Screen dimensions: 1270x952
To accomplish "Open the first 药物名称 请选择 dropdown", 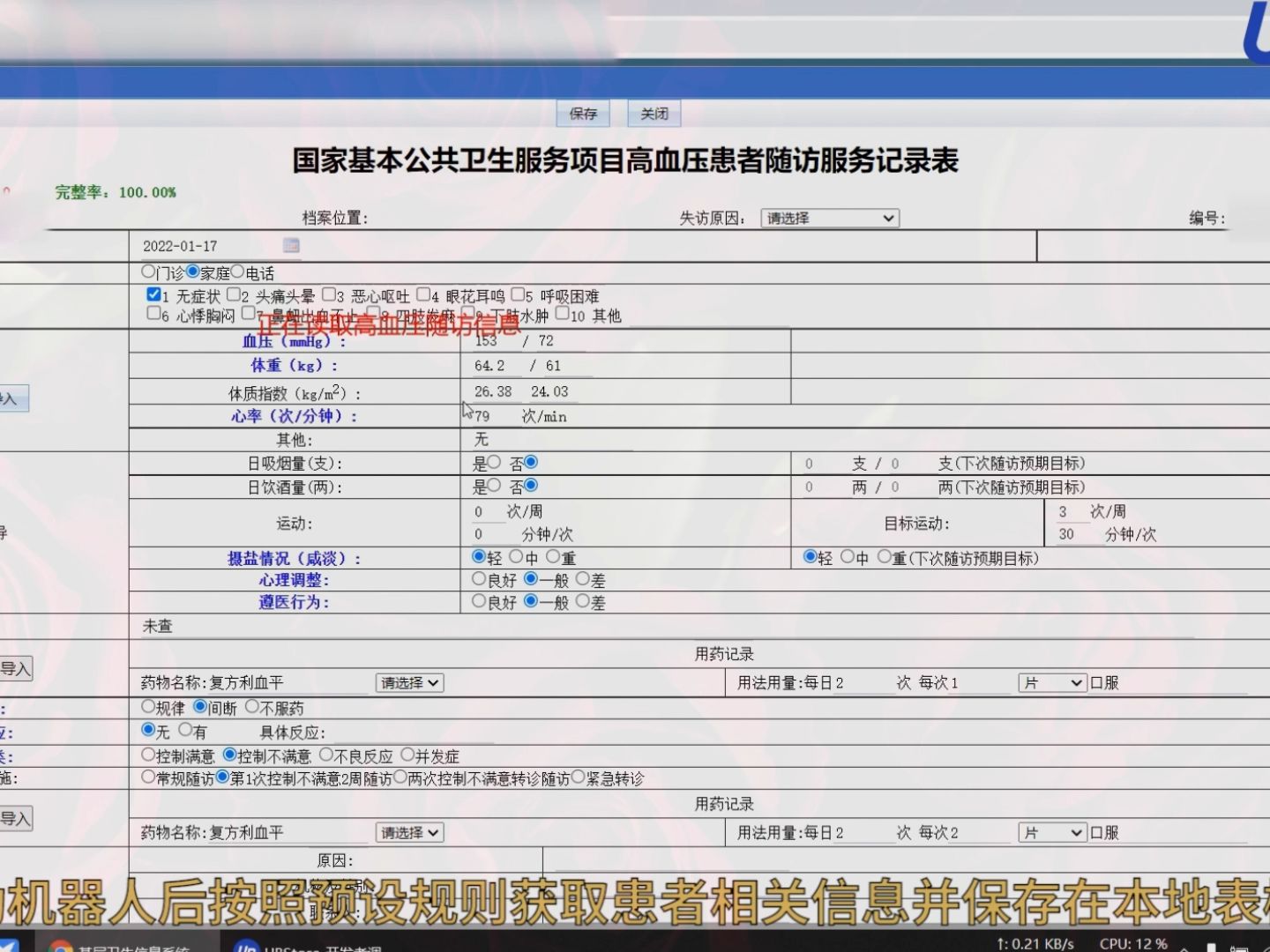I will (408, 682).
